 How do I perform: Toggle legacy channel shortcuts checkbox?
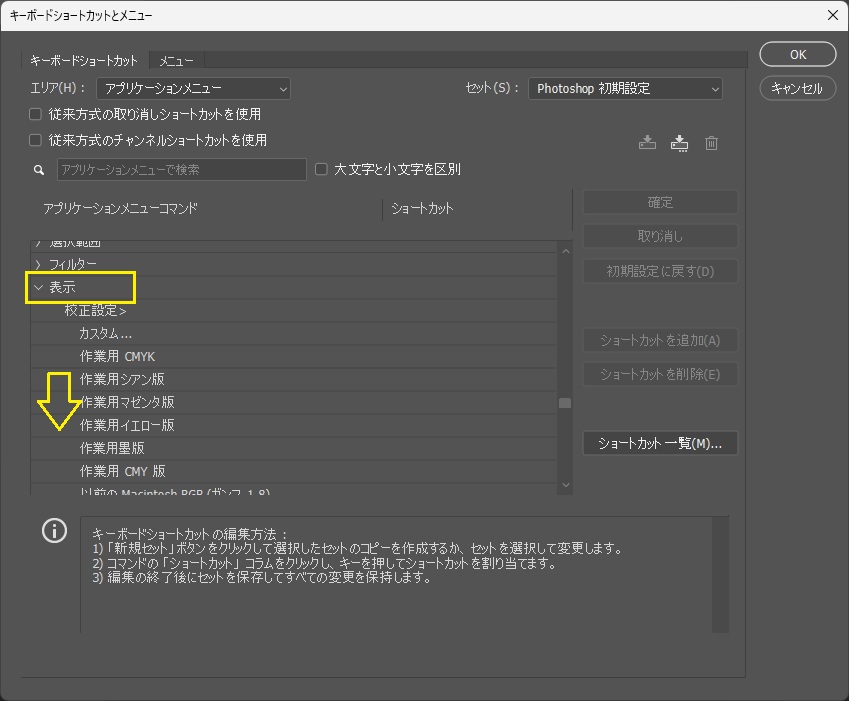pos(36,141)
